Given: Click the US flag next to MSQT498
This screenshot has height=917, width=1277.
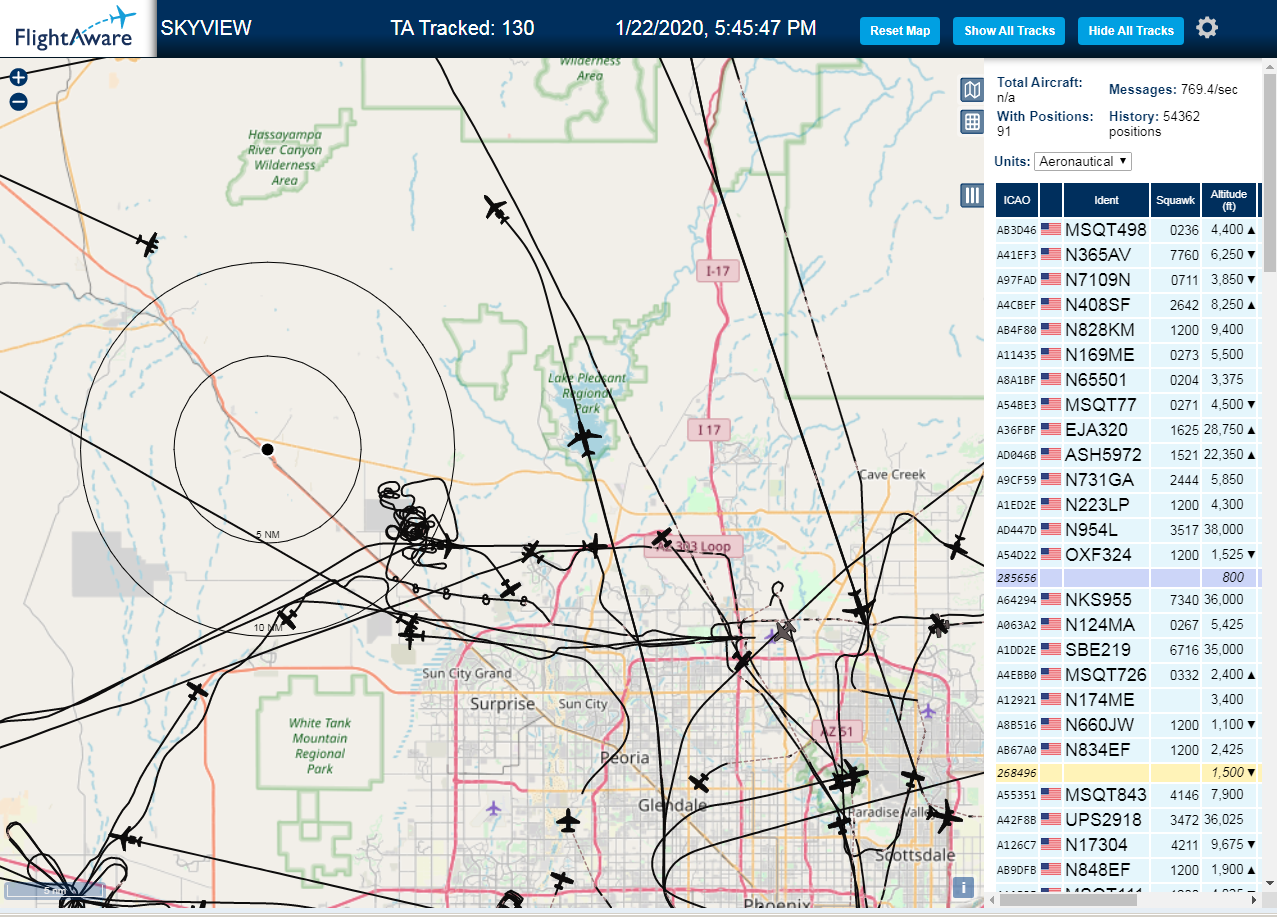Looking at the screenshot, I should point(1051,229).
